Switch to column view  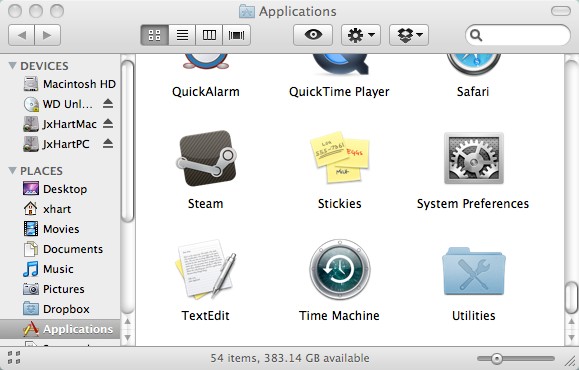209,35
